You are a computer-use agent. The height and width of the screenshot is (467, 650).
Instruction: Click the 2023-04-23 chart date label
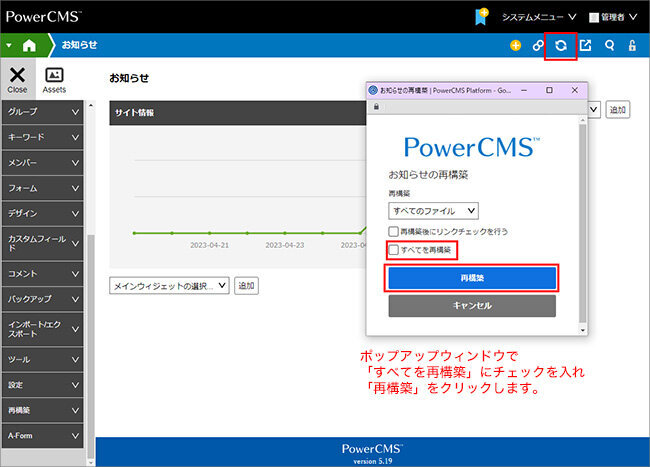point(285,245)
